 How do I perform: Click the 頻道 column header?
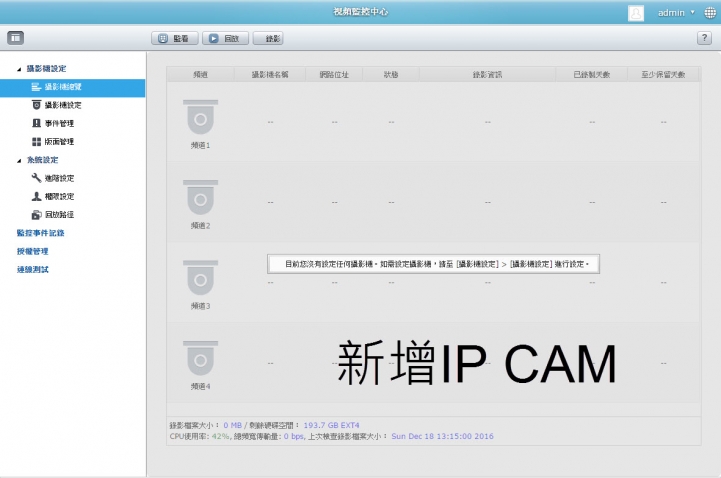click(200, 74)
